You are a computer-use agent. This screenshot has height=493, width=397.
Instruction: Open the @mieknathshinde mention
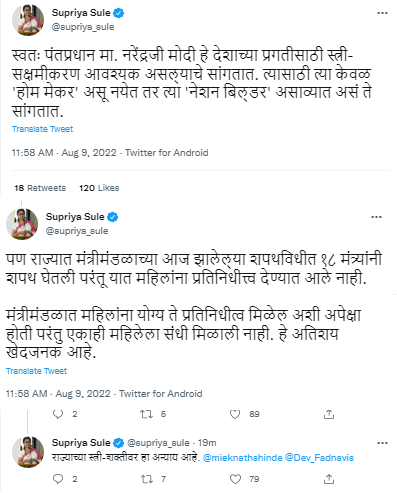coord(242,458)
